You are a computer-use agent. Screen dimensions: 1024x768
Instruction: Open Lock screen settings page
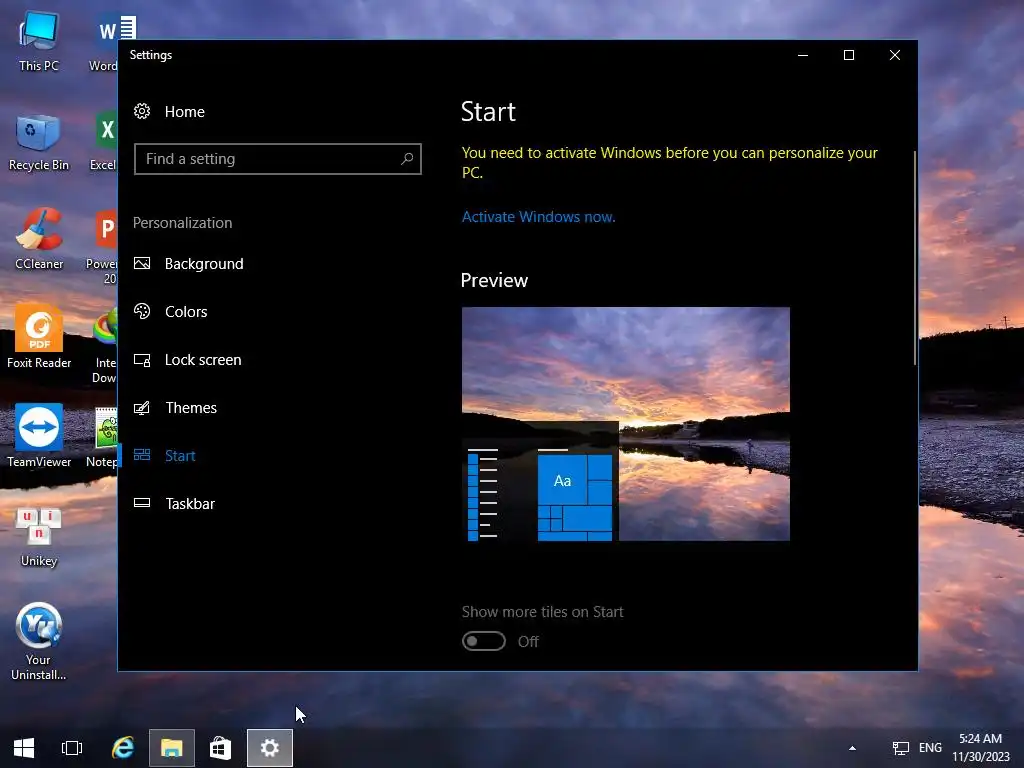tap(203, 360)
